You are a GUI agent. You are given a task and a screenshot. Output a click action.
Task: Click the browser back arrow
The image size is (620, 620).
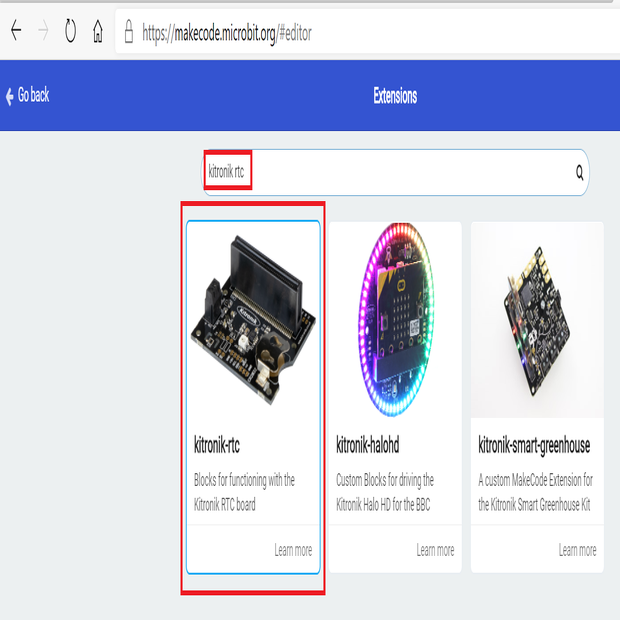pos(15,31)
